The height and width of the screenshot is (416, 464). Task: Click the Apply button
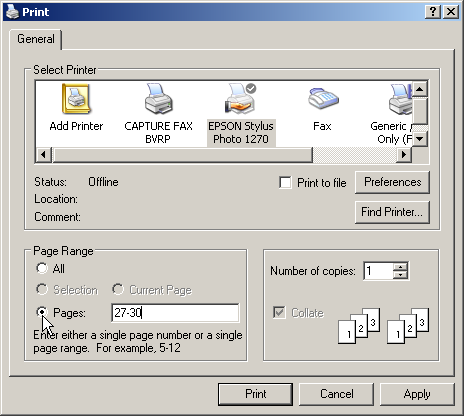pyautogui.click(x=417, y=394)
